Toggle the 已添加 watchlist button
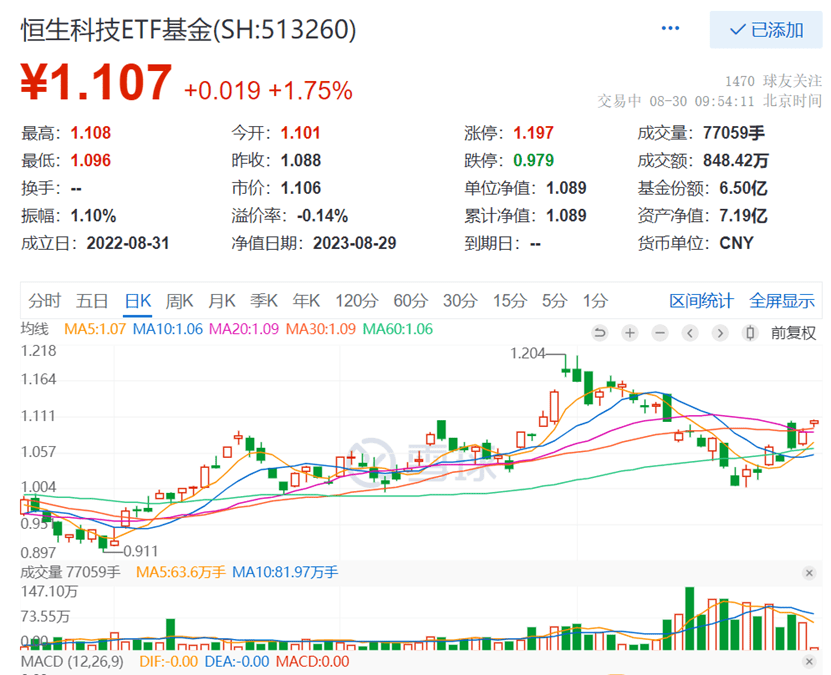The width and height of the screenshot is (831, 675). pyautogui.click(x=766, y=30)
